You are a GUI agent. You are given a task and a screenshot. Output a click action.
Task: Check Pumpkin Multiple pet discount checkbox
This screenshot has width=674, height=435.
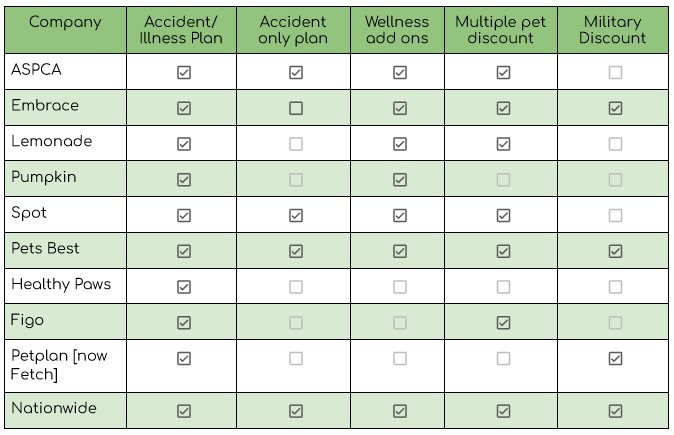pos(503,179)
